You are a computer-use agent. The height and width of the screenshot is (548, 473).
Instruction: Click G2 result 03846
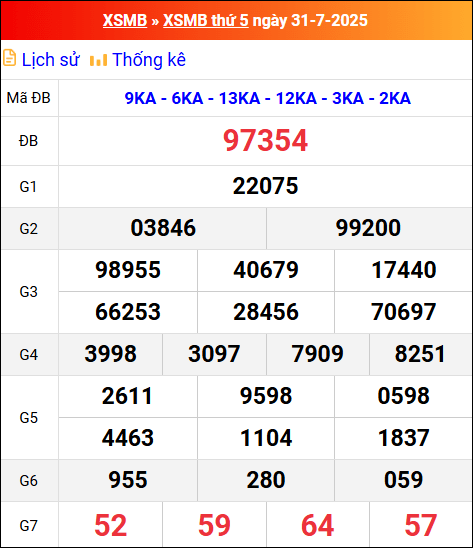(x=163, y=228)
